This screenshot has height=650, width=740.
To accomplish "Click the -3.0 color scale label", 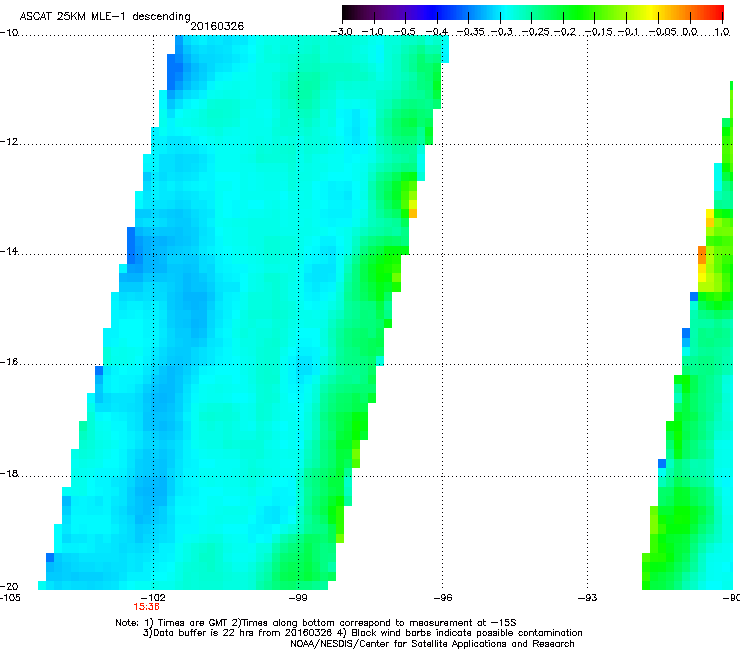I will point(341,32).
